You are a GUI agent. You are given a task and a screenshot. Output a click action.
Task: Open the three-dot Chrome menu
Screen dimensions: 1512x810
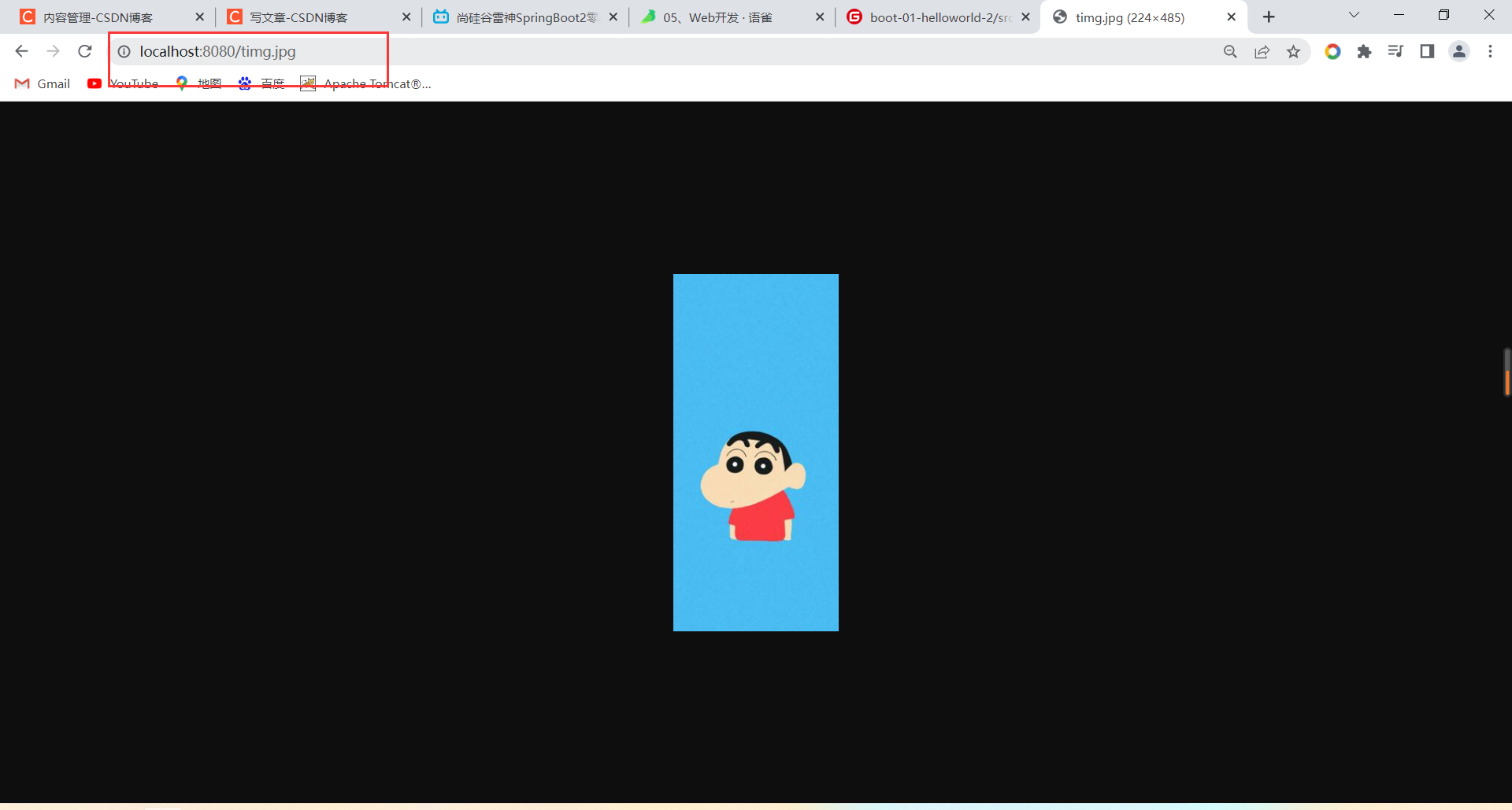(1490, 51)
